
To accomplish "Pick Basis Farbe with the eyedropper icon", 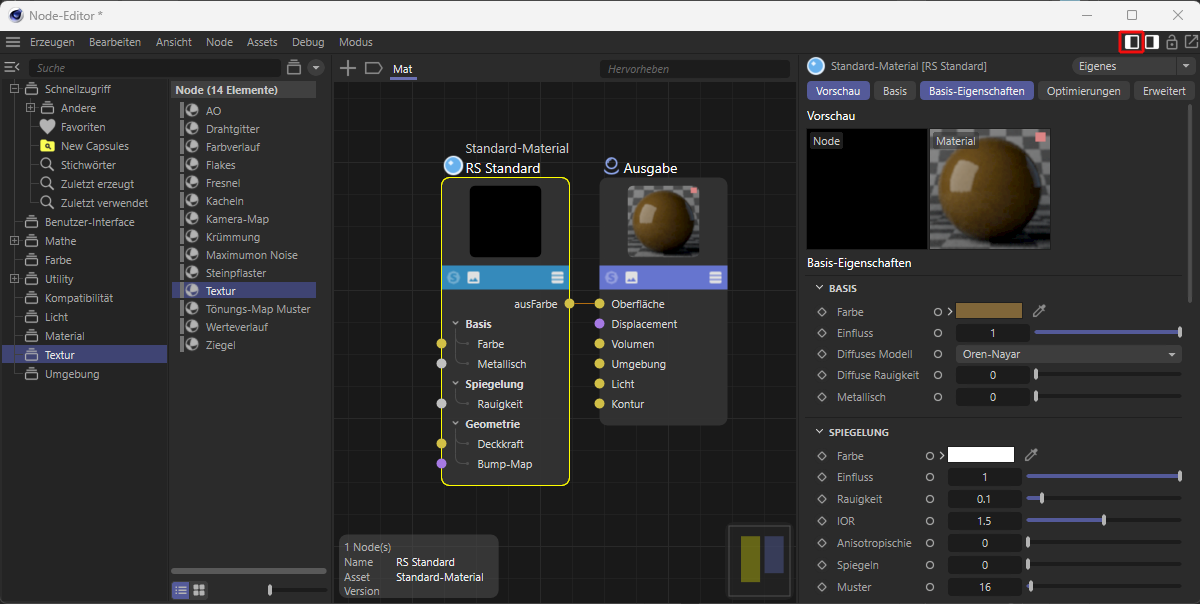I will 1039,311.
